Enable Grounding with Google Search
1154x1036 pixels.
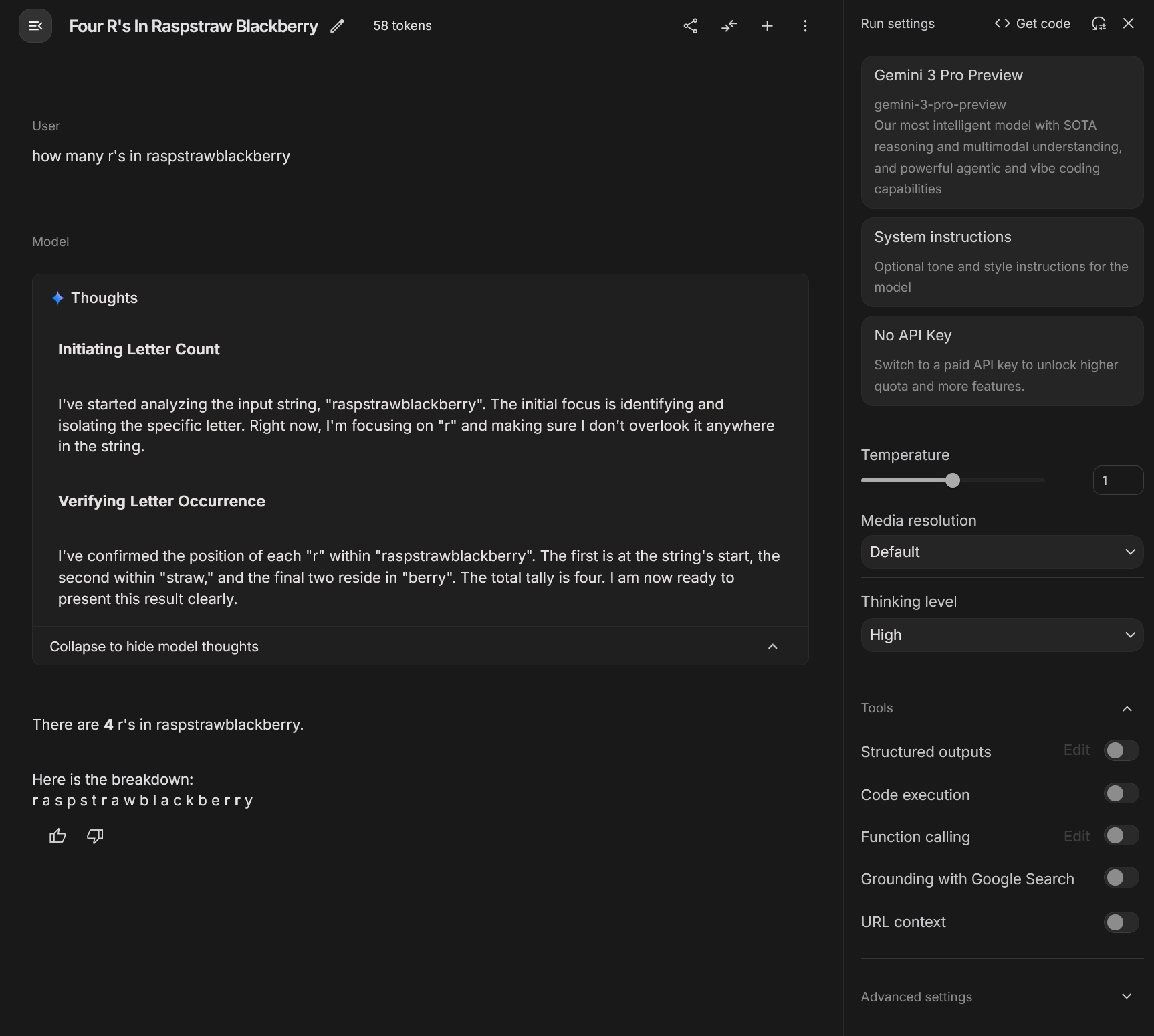pos(1121,877)
